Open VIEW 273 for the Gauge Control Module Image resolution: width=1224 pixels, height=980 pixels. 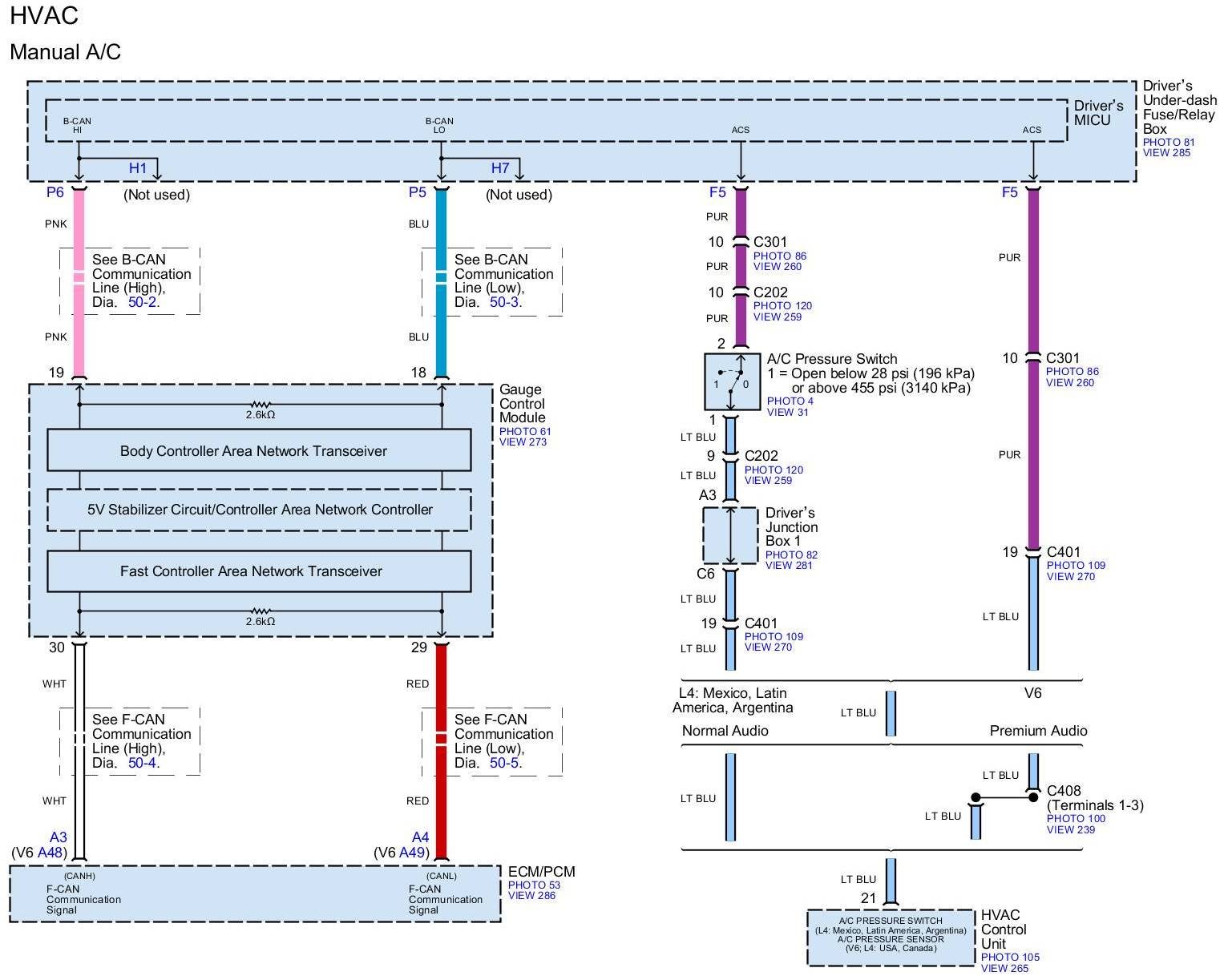coord(523,442)
